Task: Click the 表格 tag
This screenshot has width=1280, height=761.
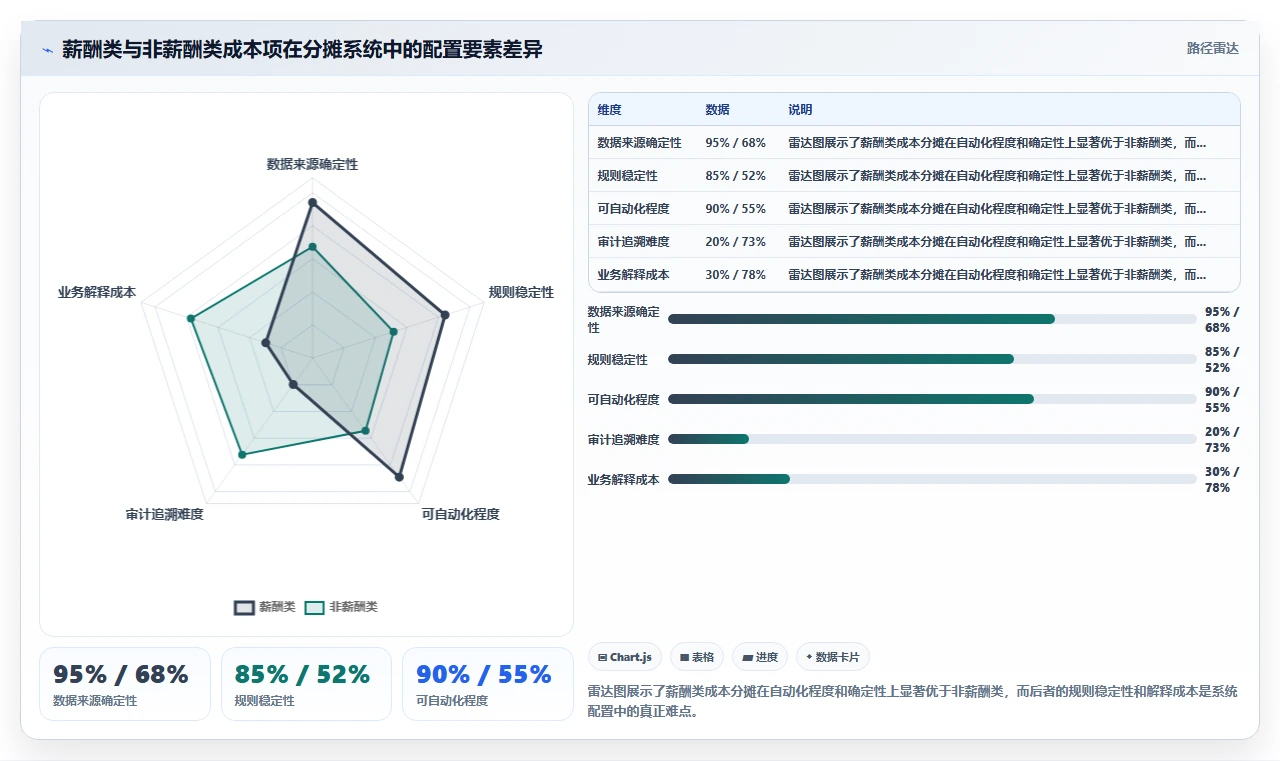Action: pyautogui.click(x=697, y=657)
